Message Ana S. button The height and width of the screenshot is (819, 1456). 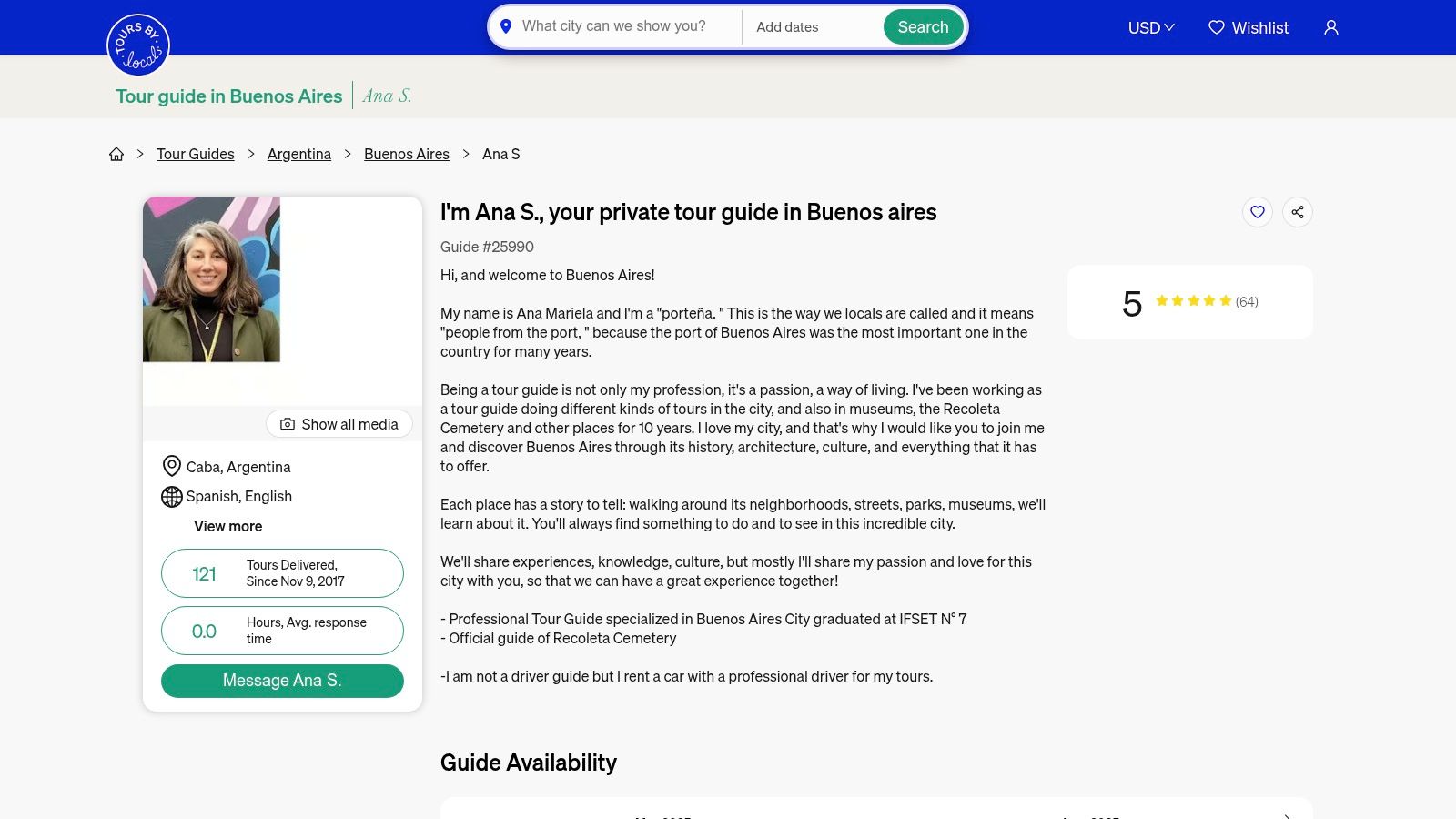(282, 681)
